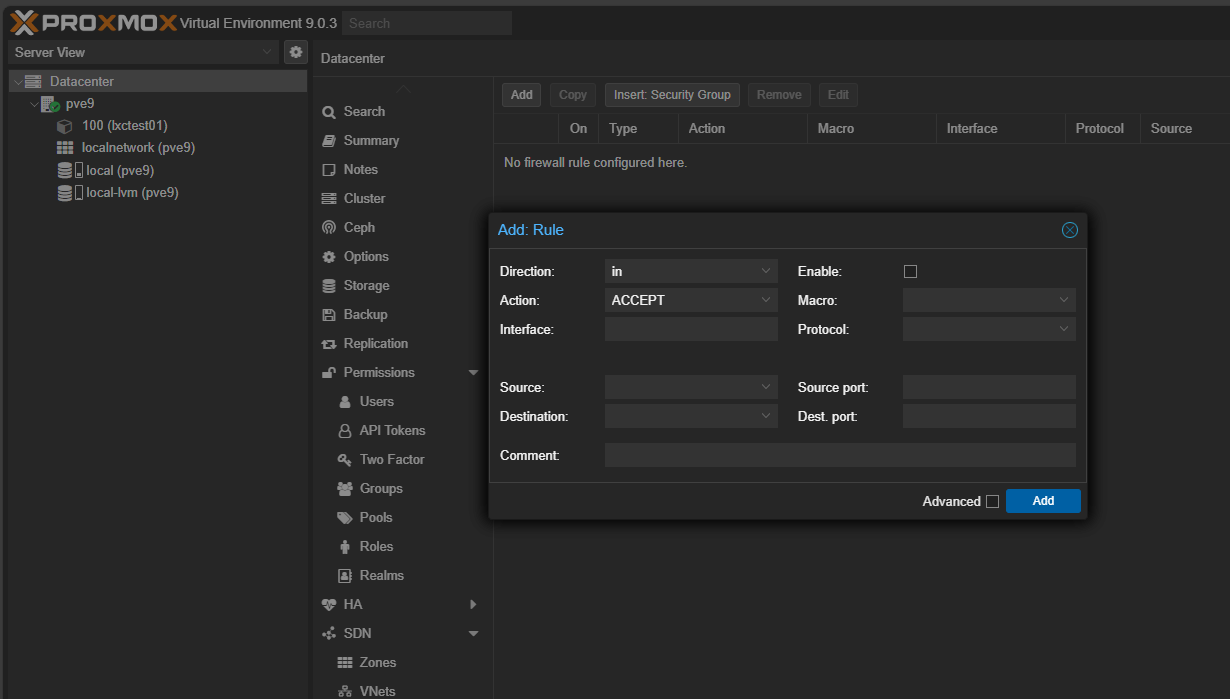
Task: Click the Ceph icon in sidebar
Action: coord(329,228)
